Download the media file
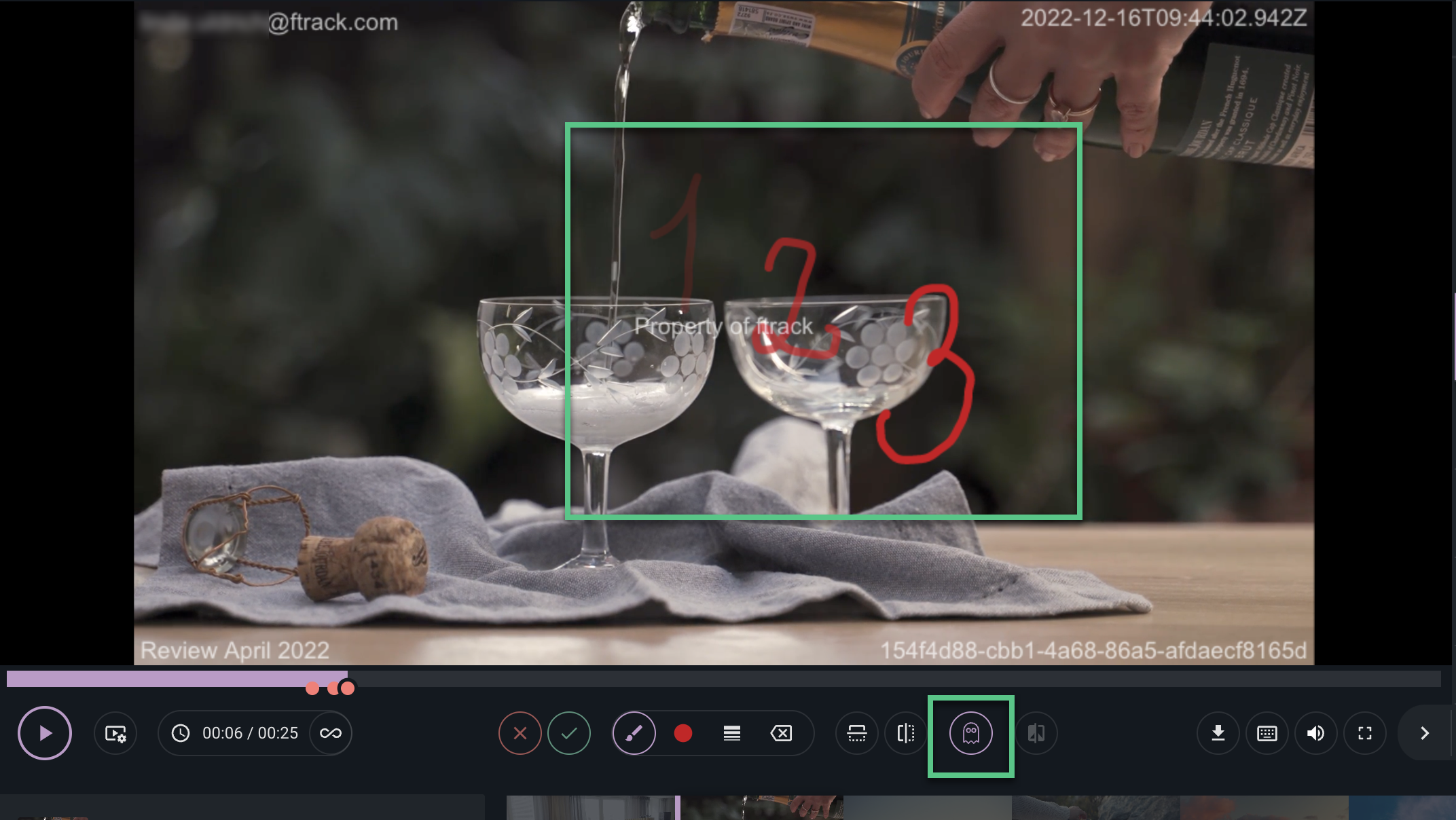 tap(1218, 733)
